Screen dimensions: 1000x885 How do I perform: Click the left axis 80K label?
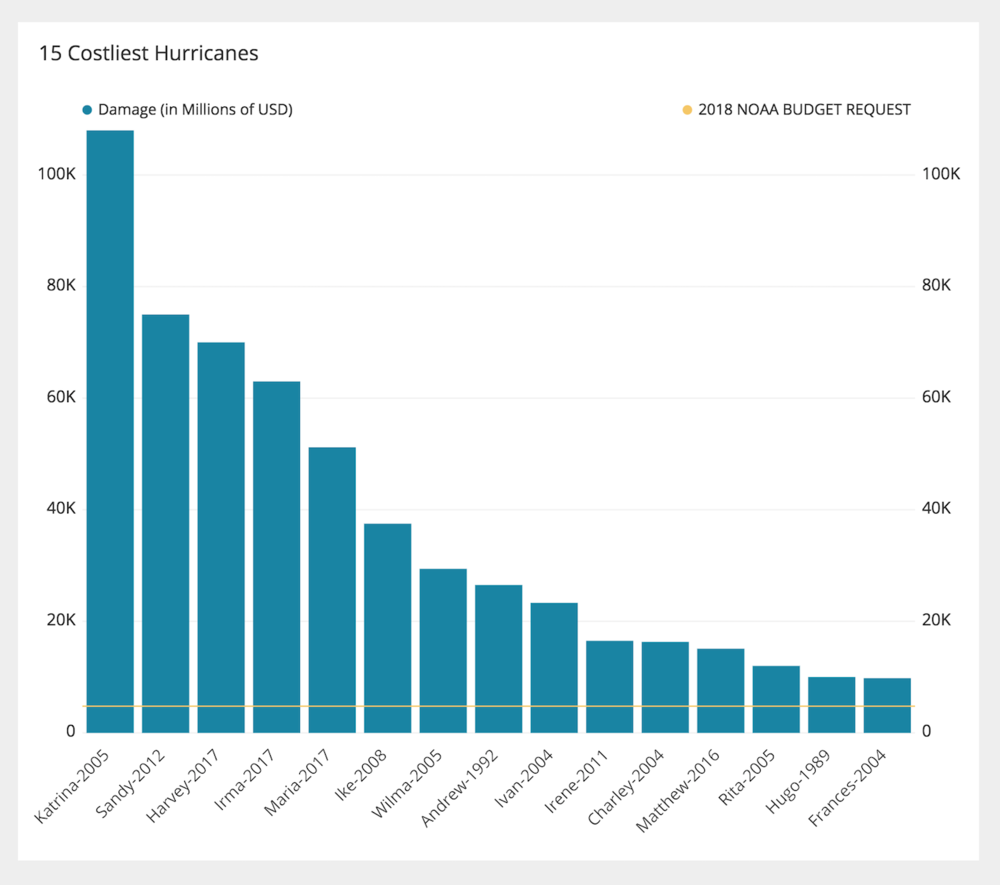[x=61, y=286]
